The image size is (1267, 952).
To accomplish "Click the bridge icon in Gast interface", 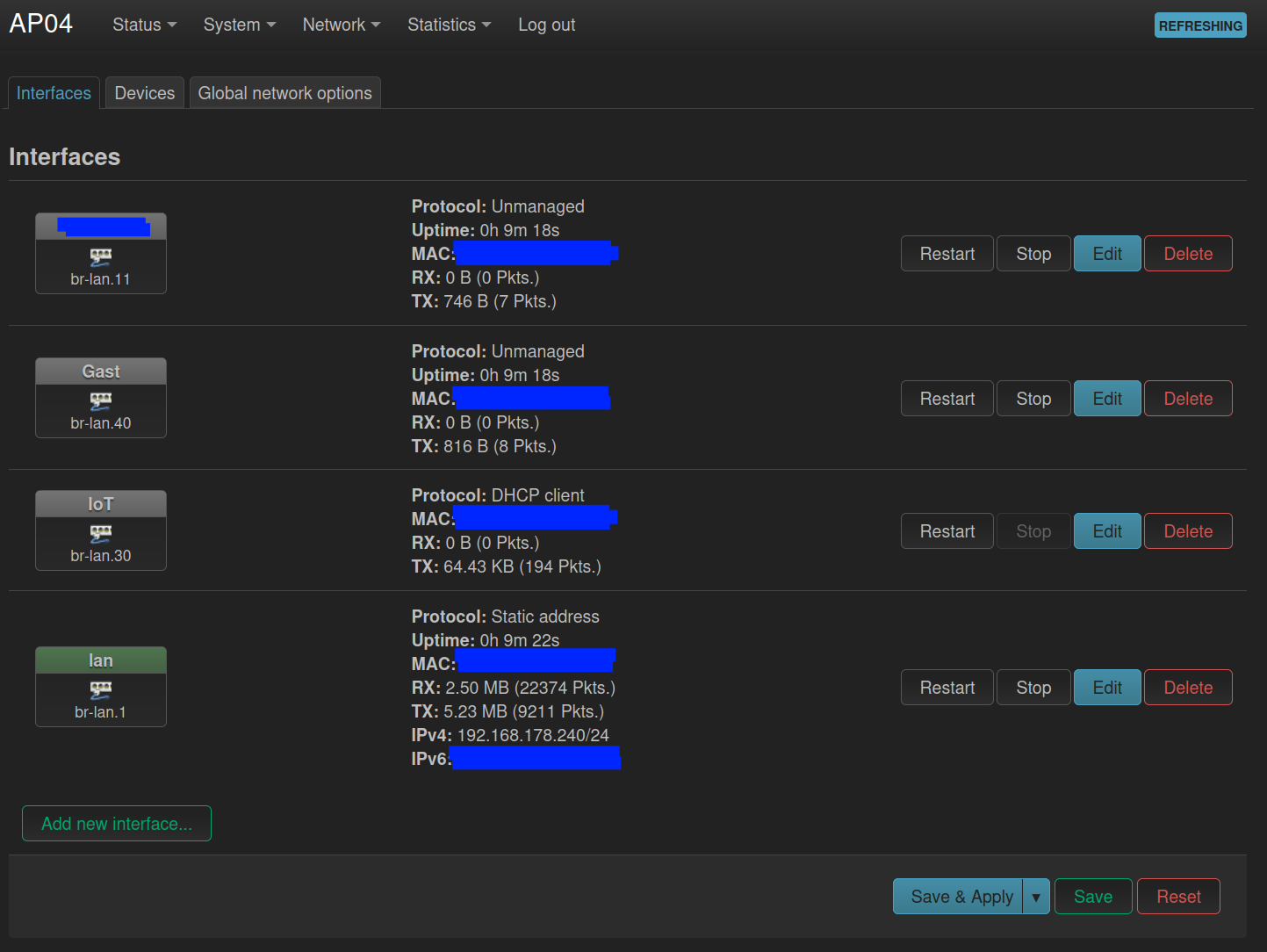I will pos(101,401).
